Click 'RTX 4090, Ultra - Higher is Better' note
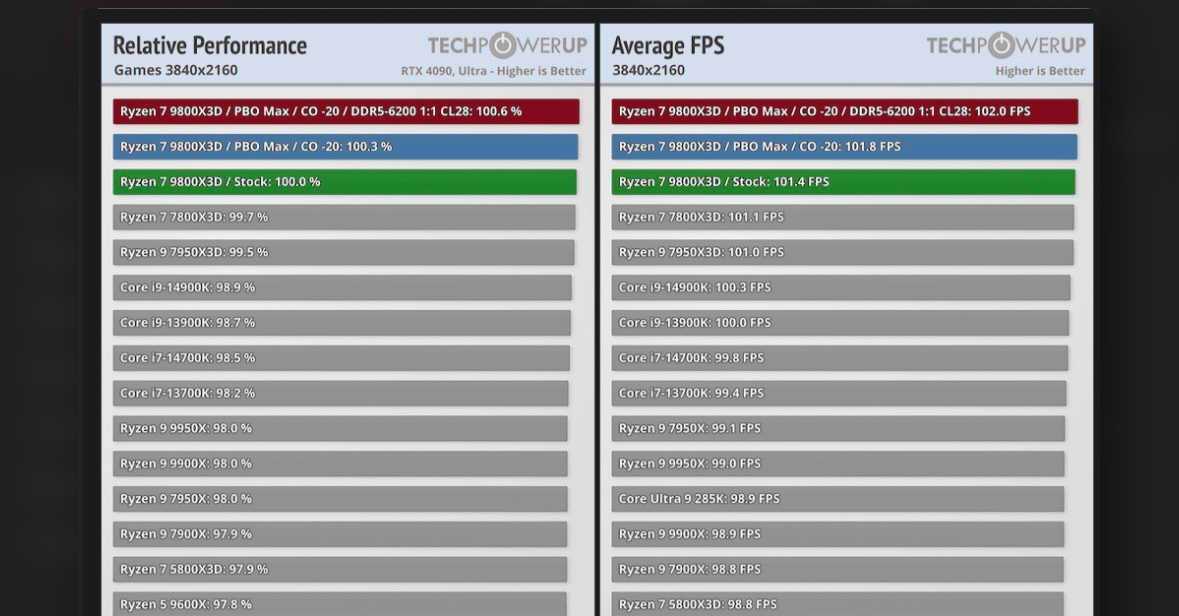 click(x=493, y=71)
